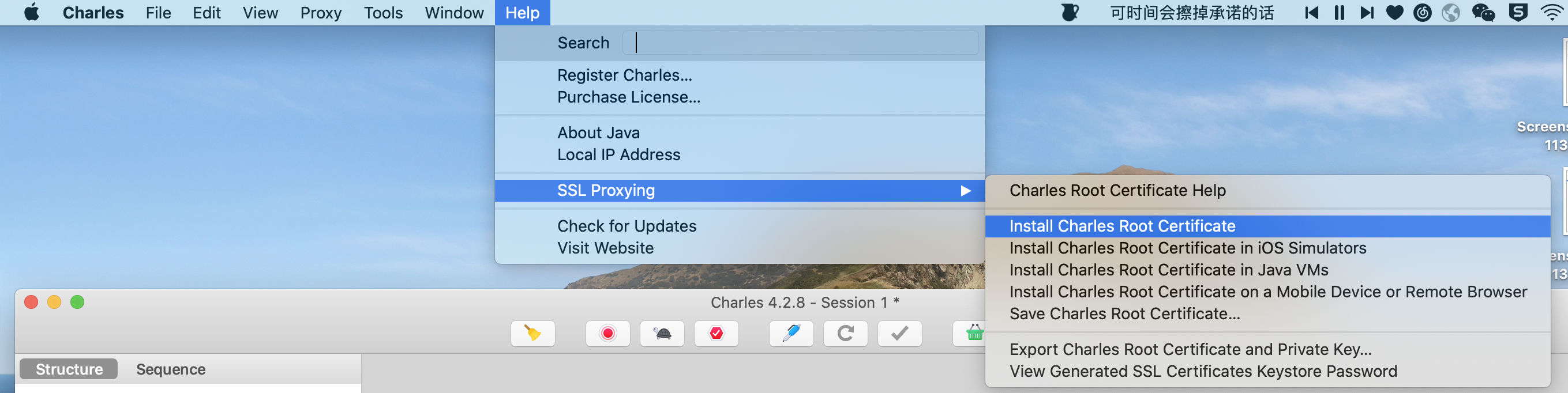Switch to the Sequence tab

pos(170,369)
